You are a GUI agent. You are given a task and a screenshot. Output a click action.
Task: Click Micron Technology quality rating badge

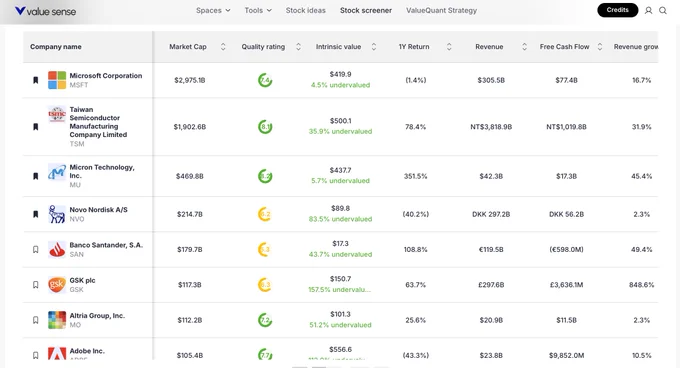(265, 176)
